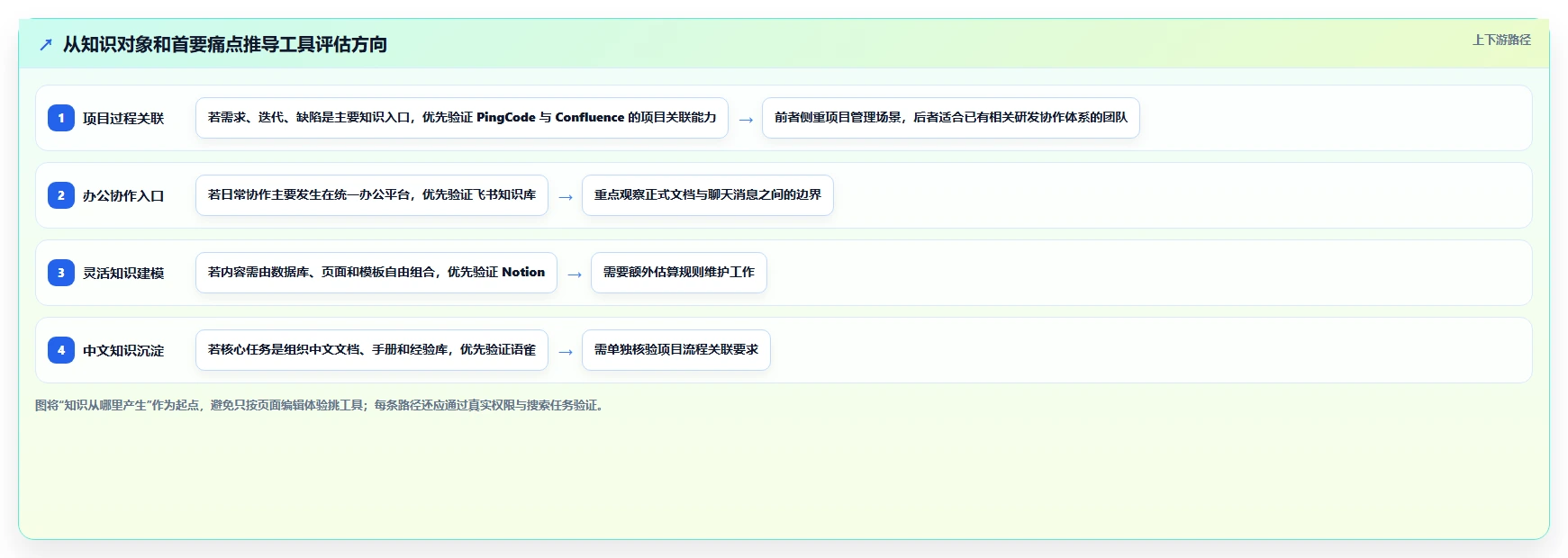Select the 优先验证 Notion condition box
Screen dimensions: 1568x558
tap(376, 273)
